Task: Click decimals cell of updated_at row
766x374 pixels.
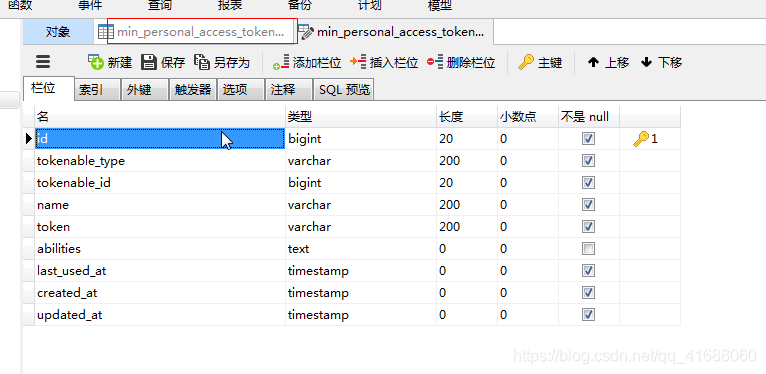Action: click(528, 314)
